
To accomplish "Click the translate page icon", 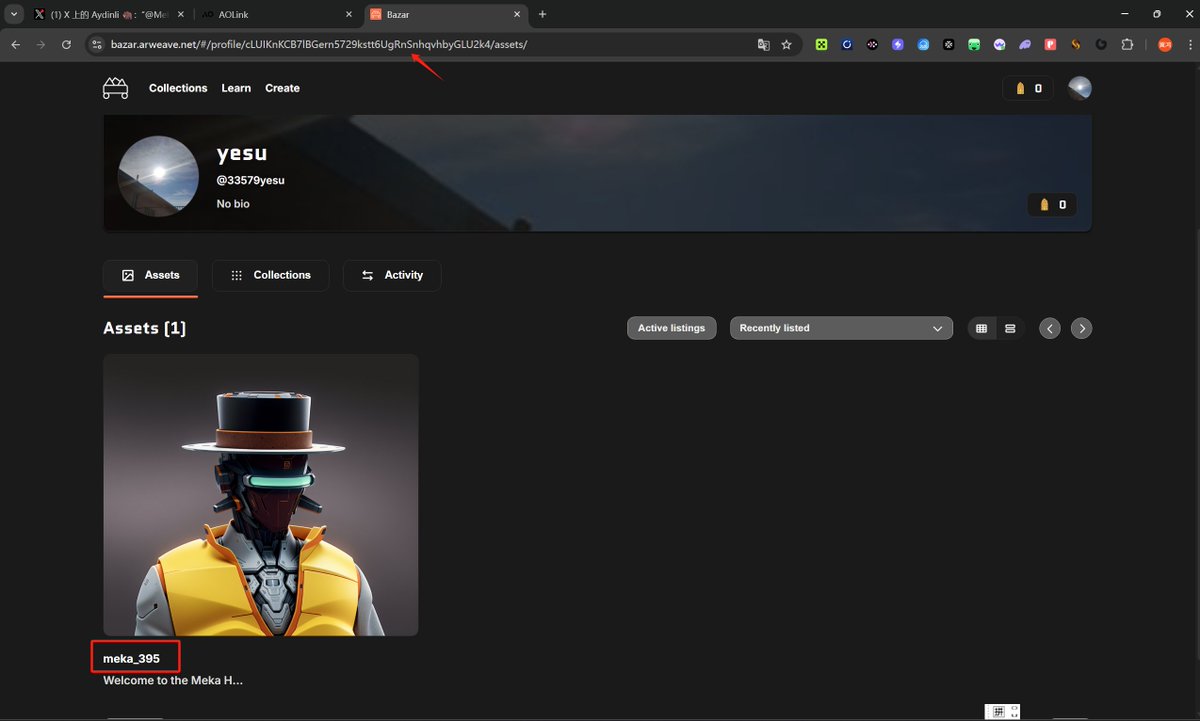I will point(764,45).
